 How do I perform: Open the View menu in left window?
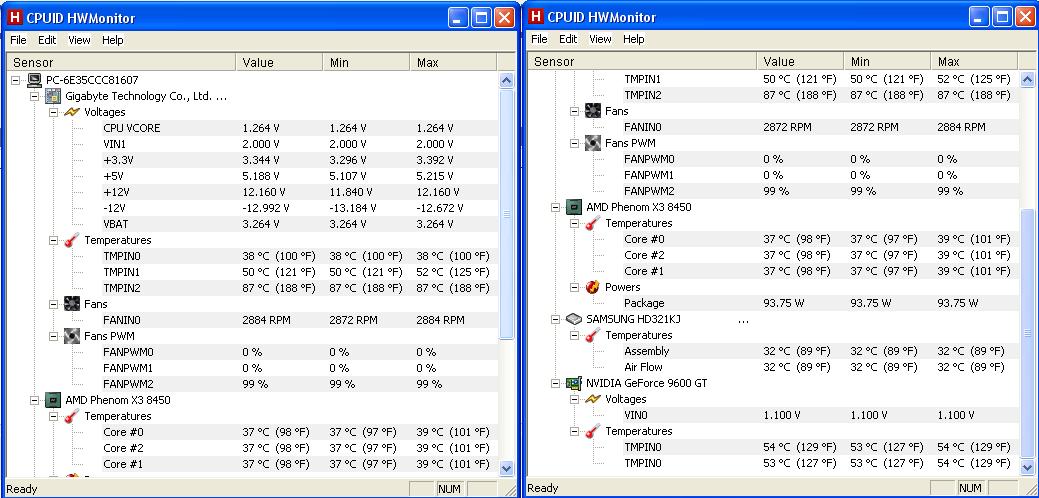(x=79, y=40)
